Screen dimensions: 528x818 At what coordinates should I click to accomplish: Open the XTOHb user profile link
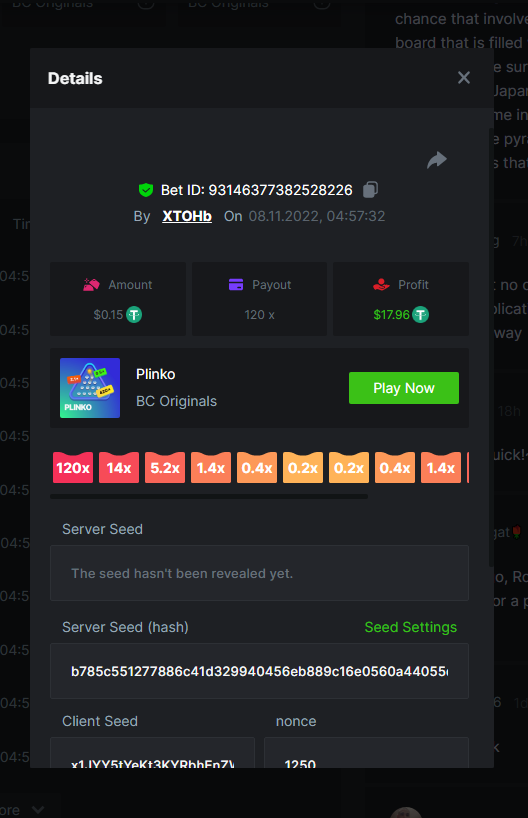coord(187,216)
